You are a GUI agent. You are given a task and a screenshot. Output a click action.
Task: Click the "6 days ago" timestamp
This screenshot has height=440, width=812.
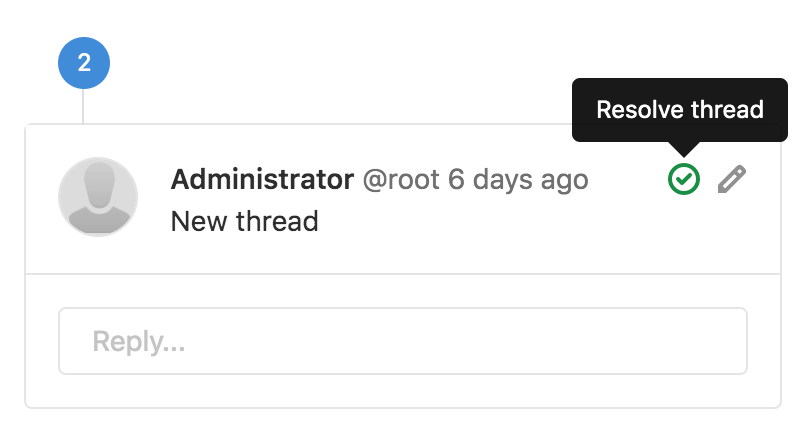[518, 180]
